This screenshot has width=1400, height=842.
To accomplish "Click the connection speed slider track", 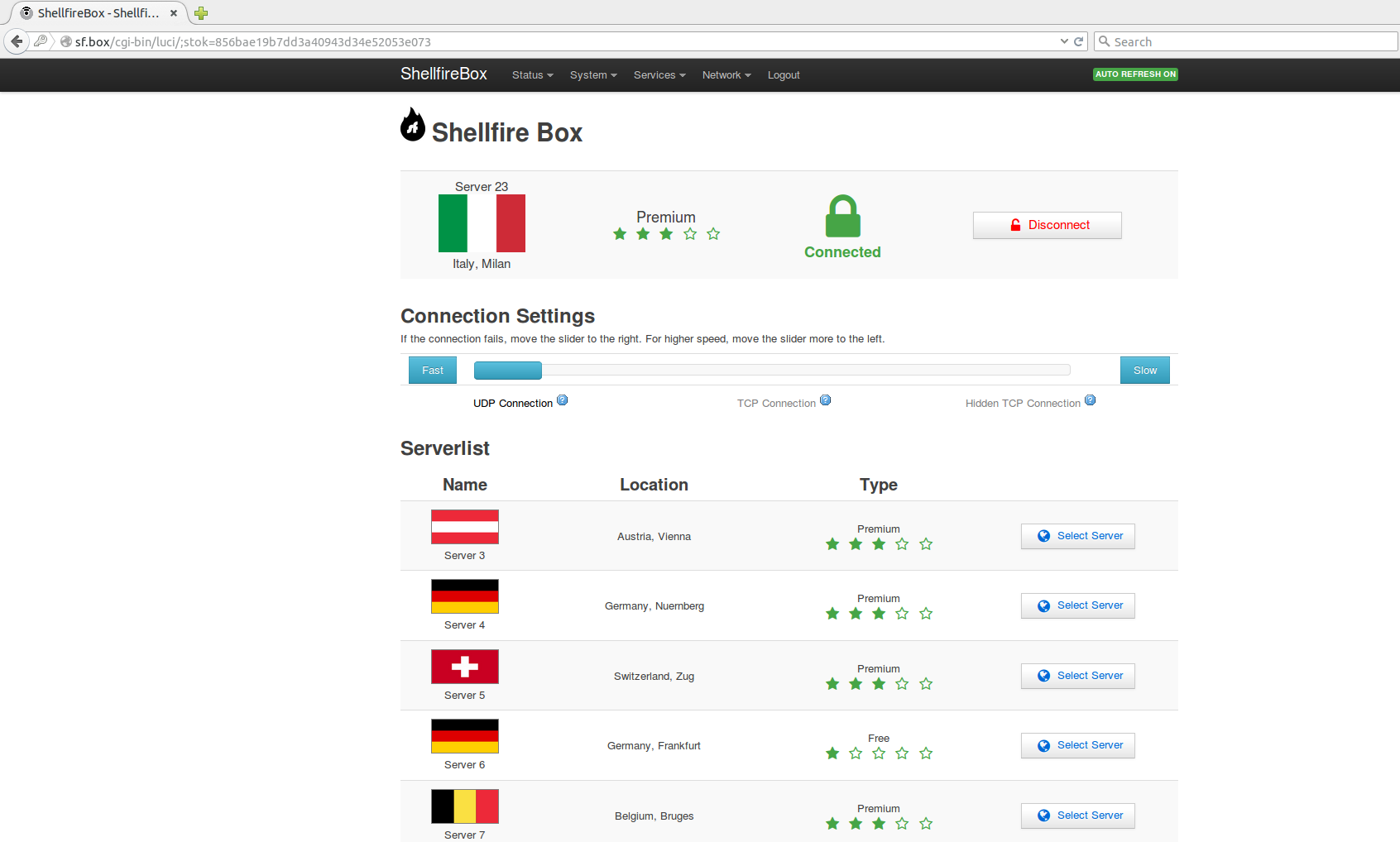I will tap(772, 371).
